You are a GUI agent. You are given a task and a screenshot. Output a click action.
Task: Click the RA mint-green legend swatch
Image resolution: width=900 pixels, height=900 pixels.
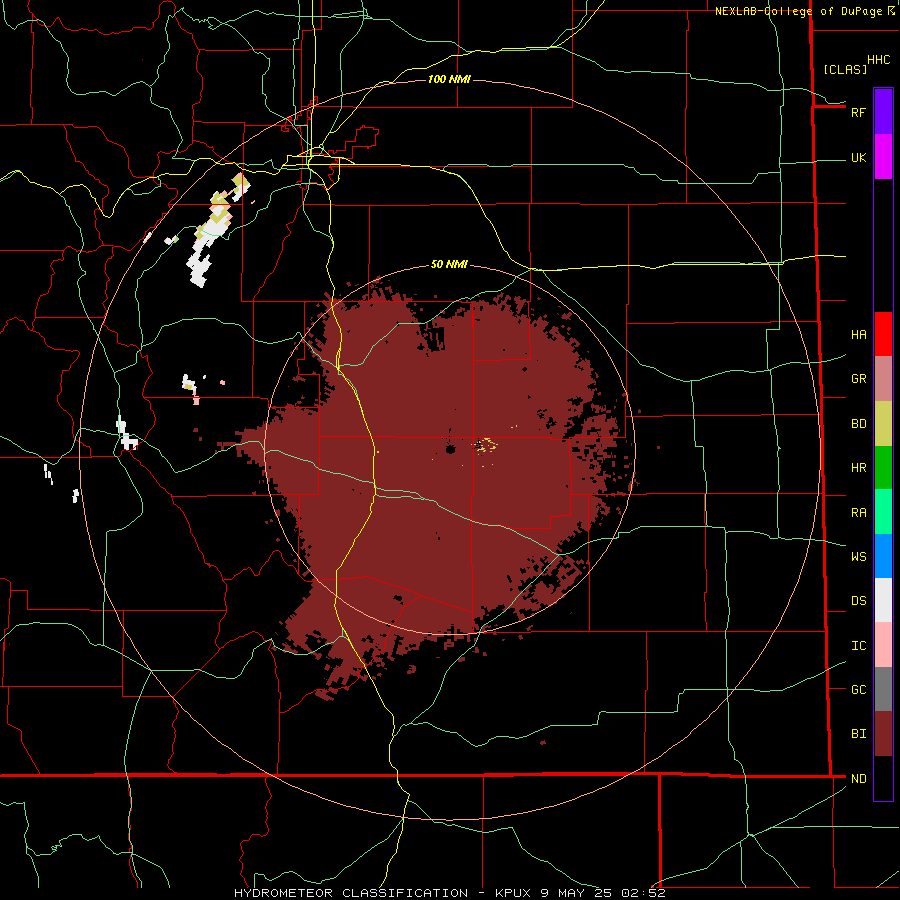click(883, 512)
